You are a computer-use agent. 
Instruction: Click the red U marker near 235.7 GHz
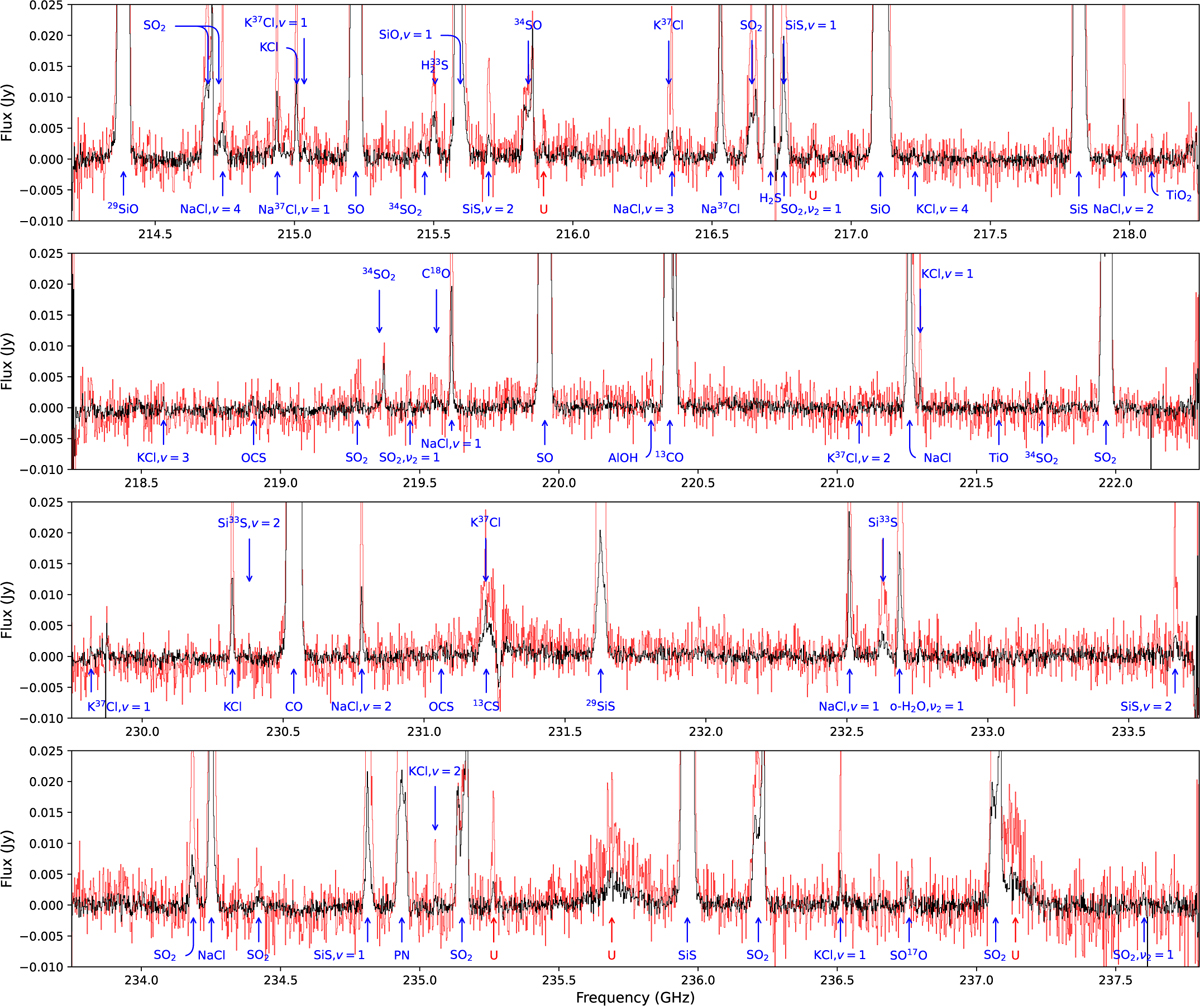612,955
